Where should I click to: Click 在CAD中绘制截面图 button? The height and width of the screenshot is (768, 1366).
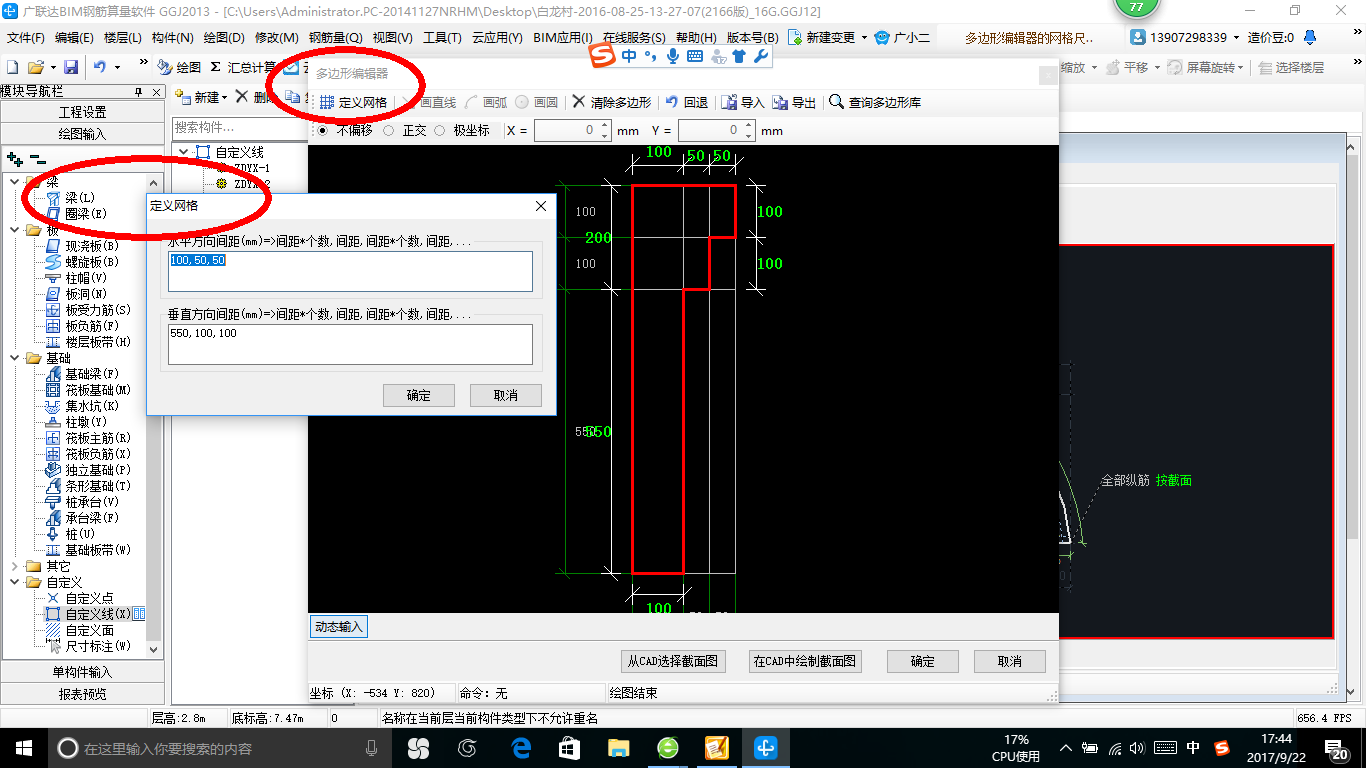click(805, 661)
